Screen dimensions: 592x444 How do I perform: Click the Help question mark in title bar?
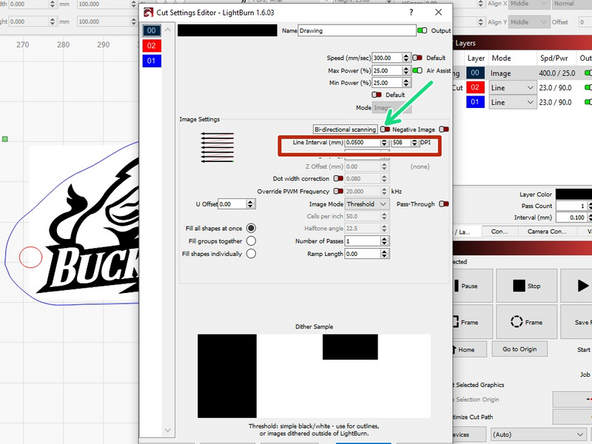pos(411,12)
